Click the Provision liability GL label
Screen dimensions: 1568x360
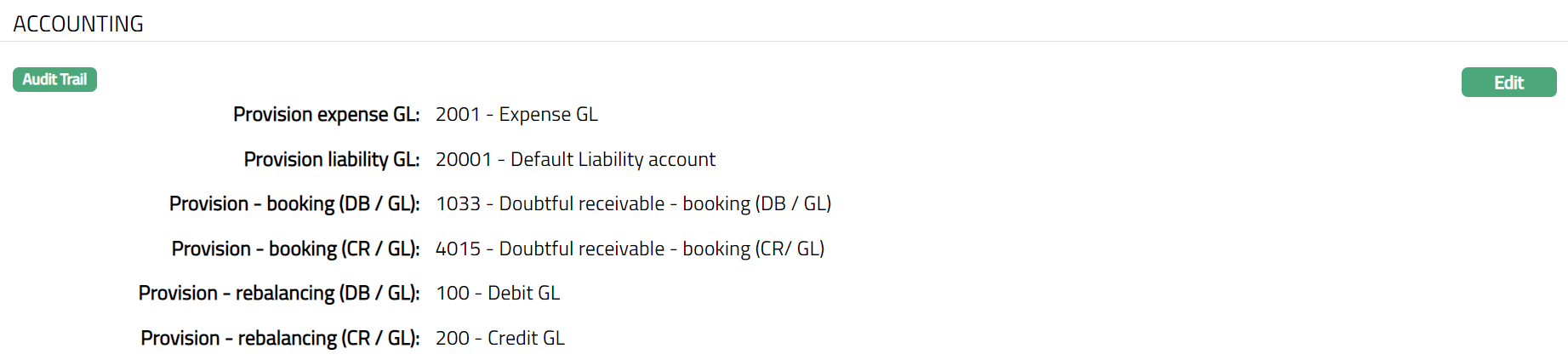331,159
